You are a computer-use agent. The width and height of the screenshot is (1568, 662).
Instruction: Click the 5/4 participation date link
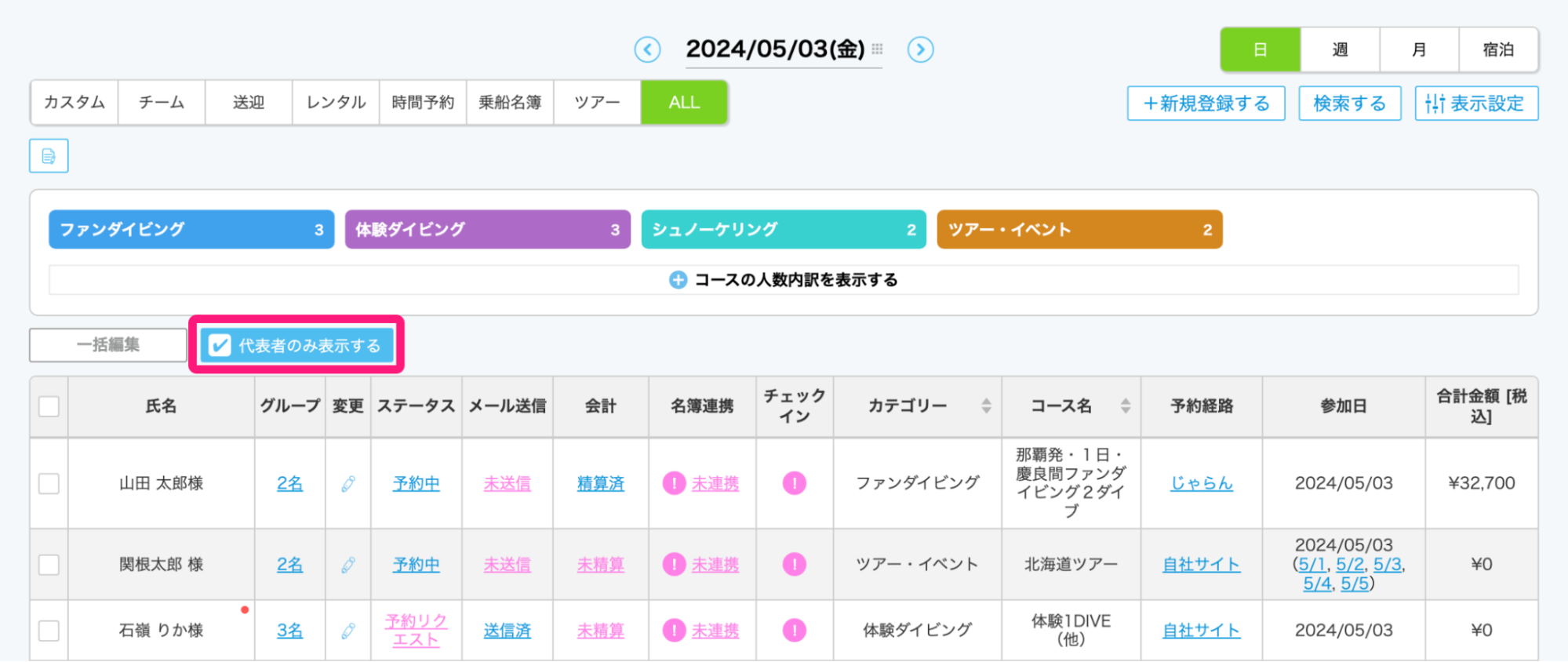(x=1317, y=584)
